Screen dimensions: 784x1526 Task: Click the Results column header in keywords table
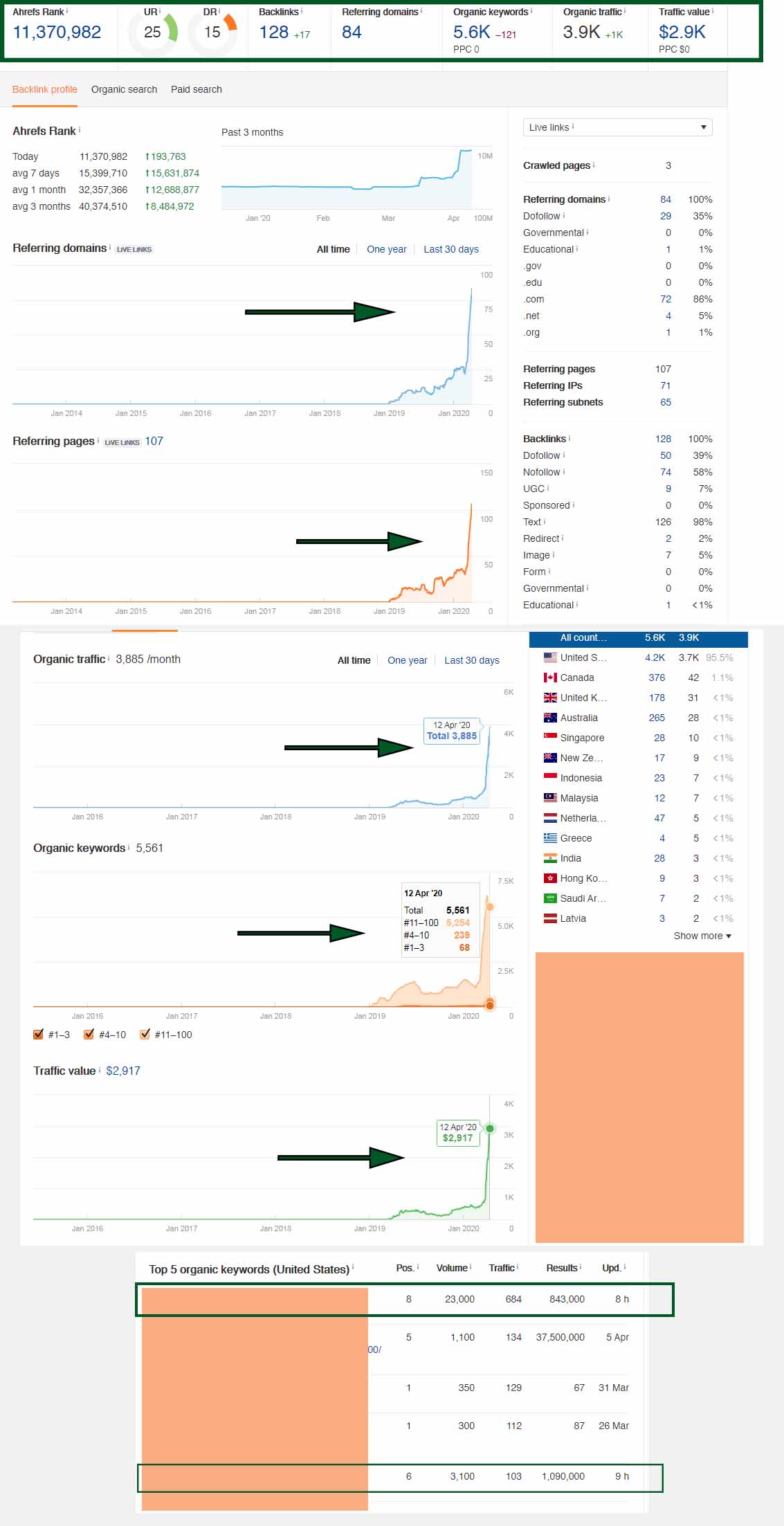[562, 1268]
